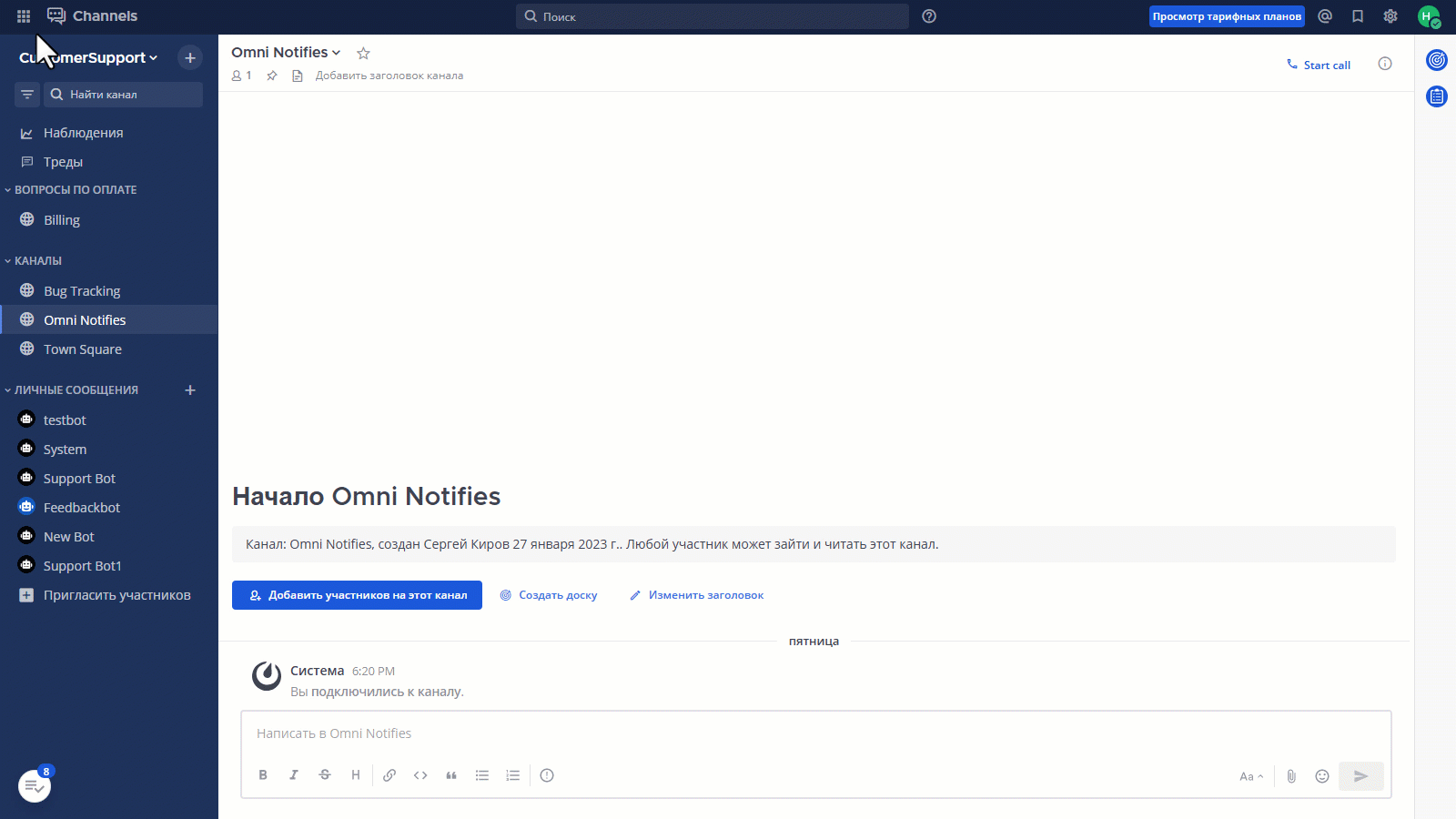Toggle italic formatting in message editor
1456x819 pixels.
(x=294, y=775)
